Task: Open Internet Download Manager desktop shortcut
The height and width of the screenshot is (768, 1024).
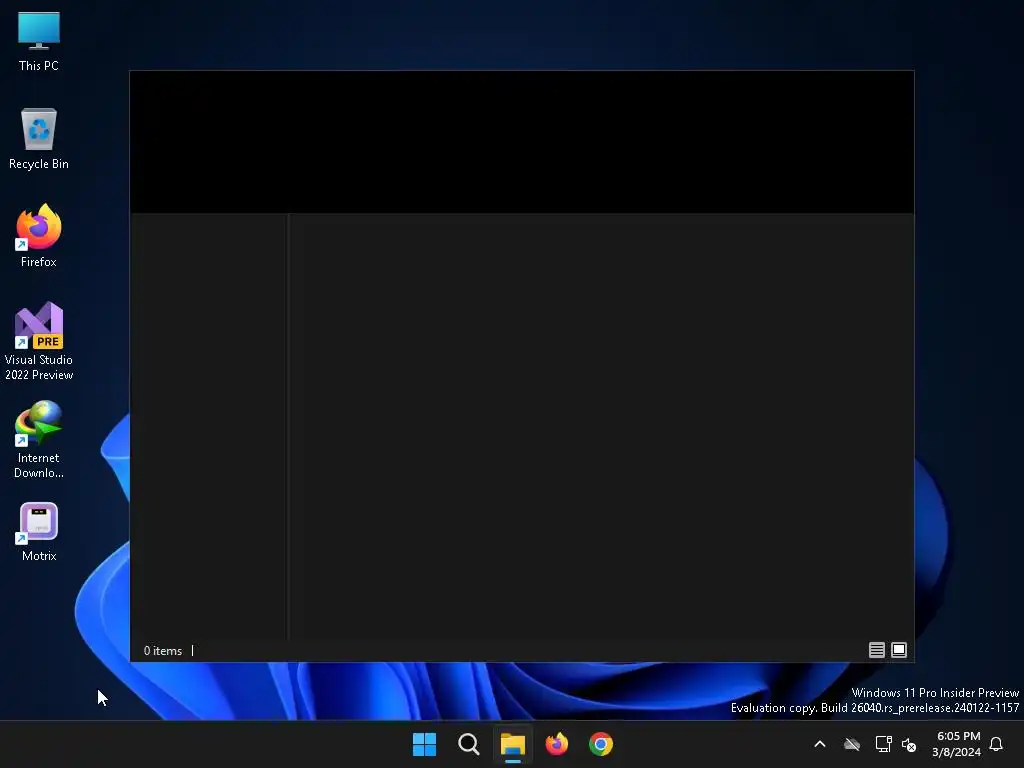Action: coord(39,440)
